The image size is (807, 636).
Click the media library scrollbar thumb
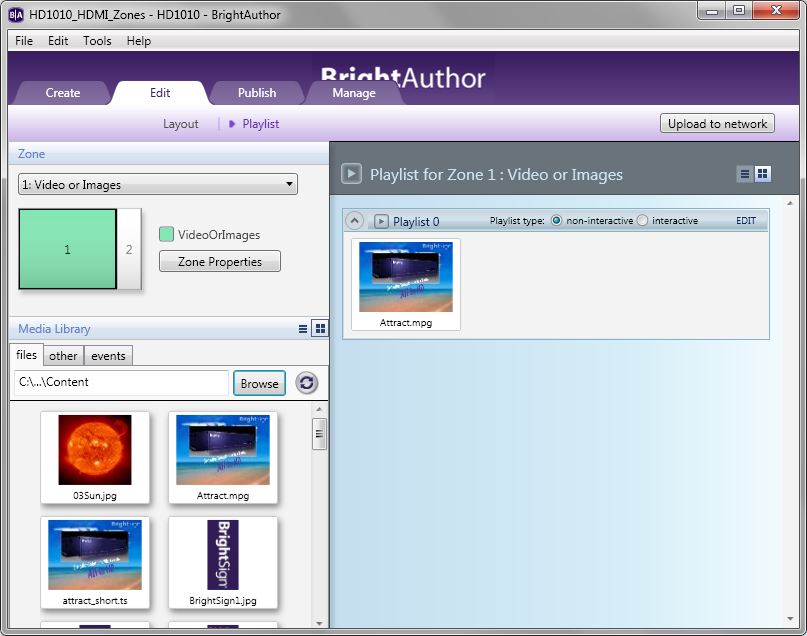320,434
